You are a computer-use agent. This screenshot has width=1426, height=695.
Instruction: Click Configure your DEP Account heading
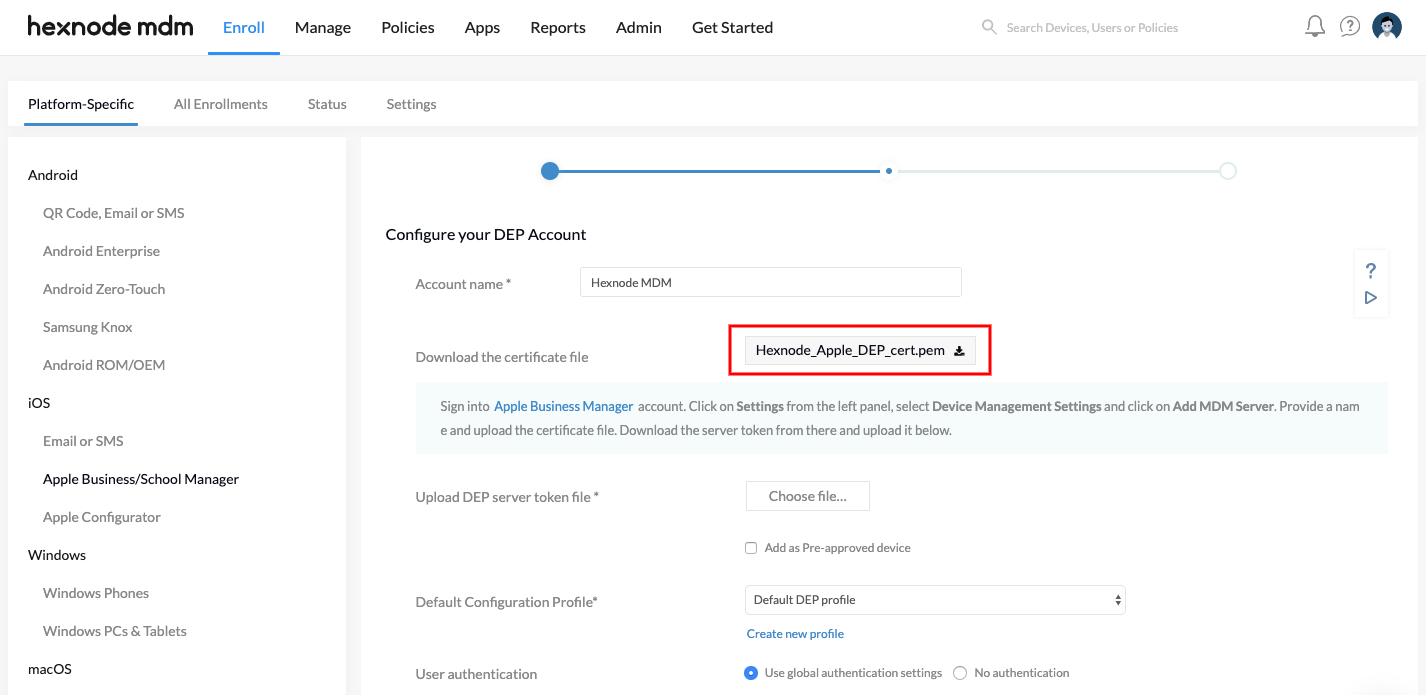pyautogui.click(x=486, y=234)
